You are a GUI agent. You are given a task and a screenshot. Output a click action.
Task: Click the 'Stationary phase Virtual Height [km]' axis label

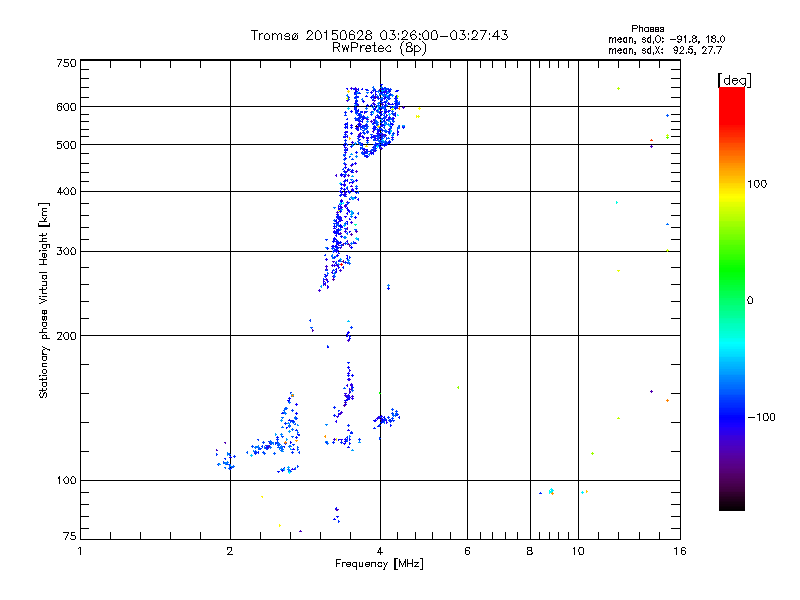click(44, 300)
